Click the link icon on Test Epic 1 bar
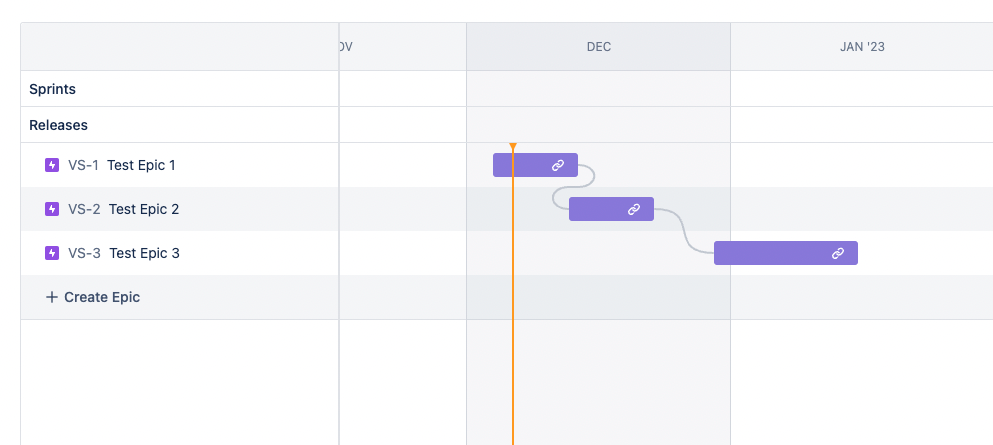This screenshot has height=445, width=993. (x=558, y=165)
